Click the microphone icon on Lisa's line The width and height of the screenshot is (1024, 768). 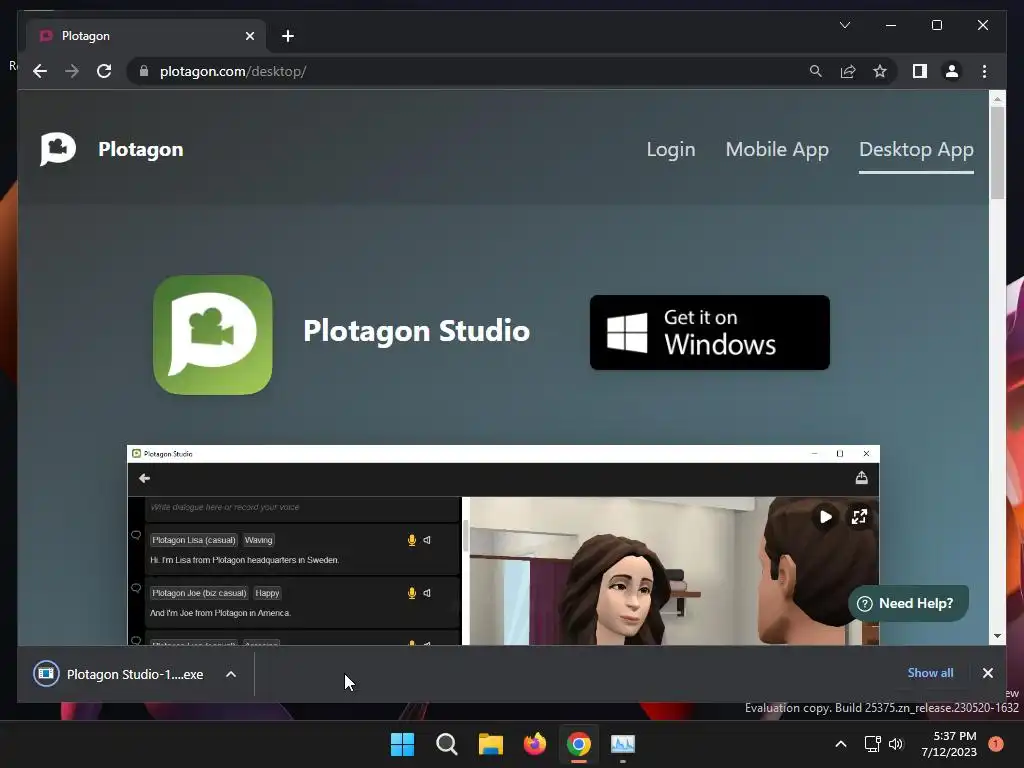click(x=411, y=540)
